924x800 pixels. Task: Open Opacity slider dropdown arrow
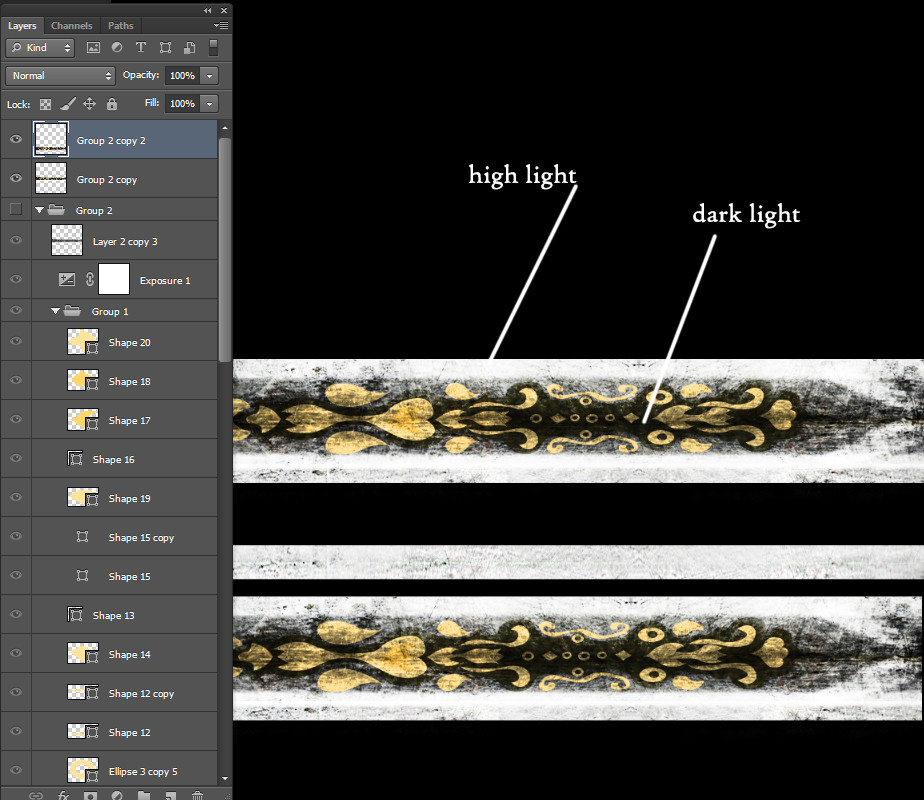tap(209, 75)
